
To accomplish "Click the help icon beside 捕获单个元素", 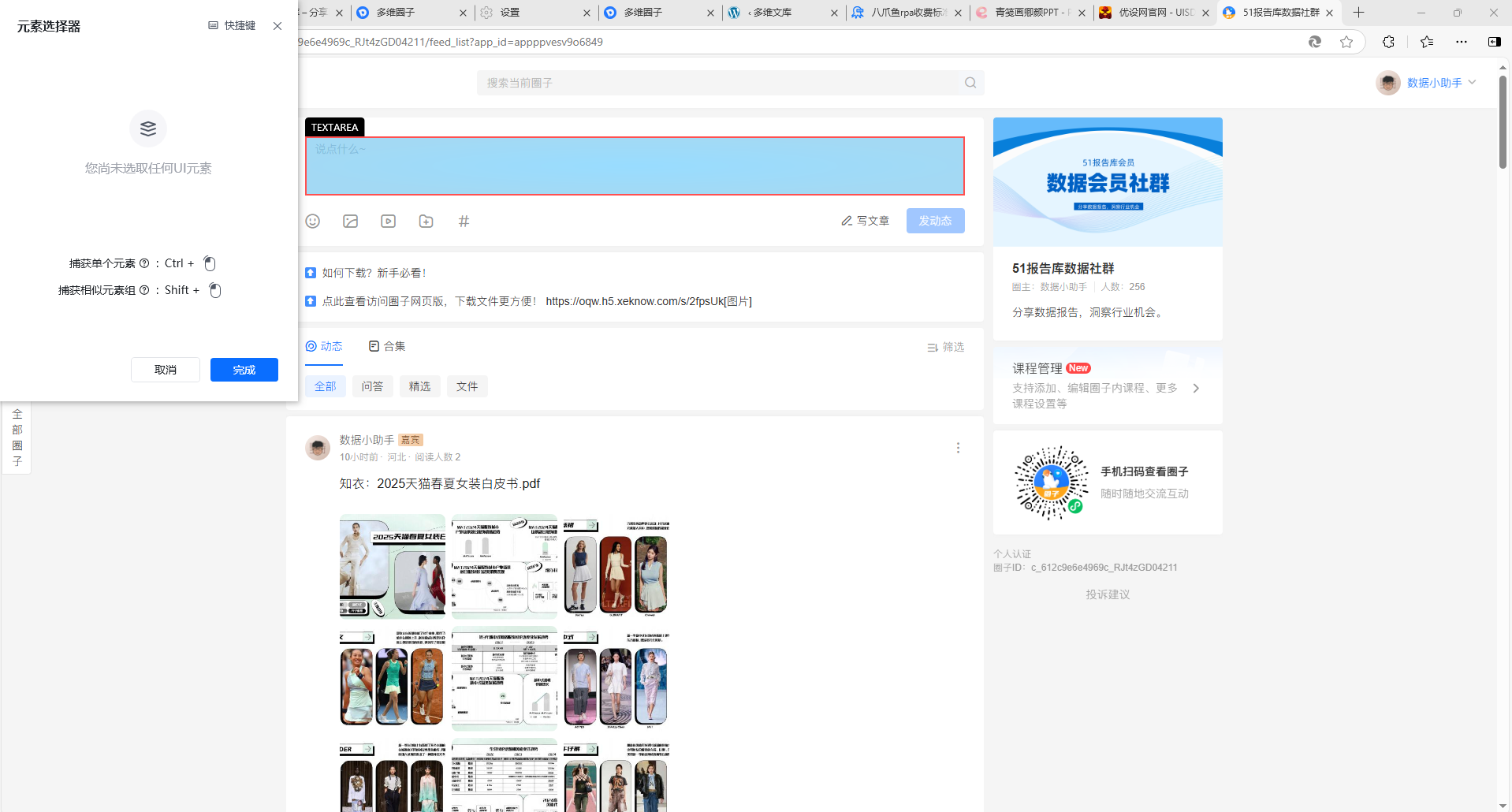I will 144,263.
